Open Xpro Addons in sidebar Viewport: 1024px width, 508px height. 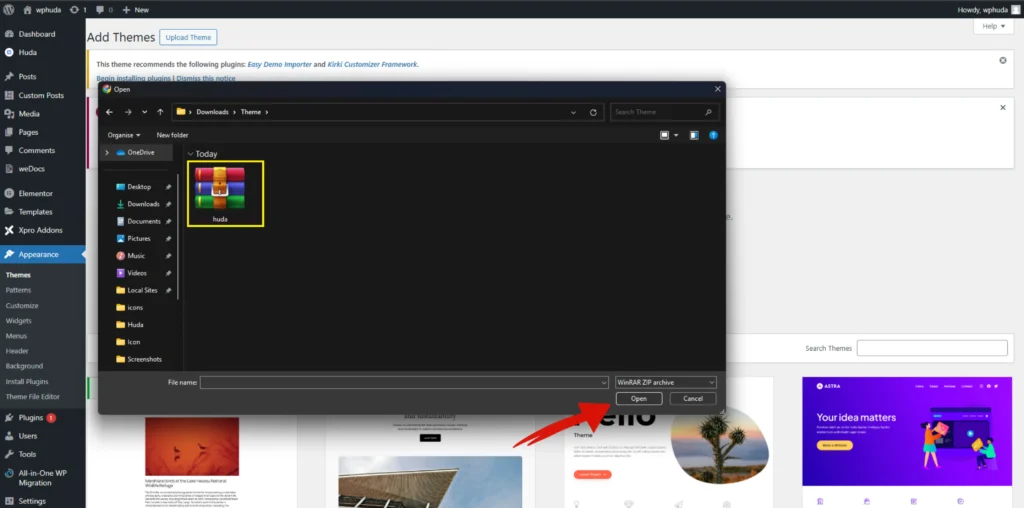(x=40, y=230)
